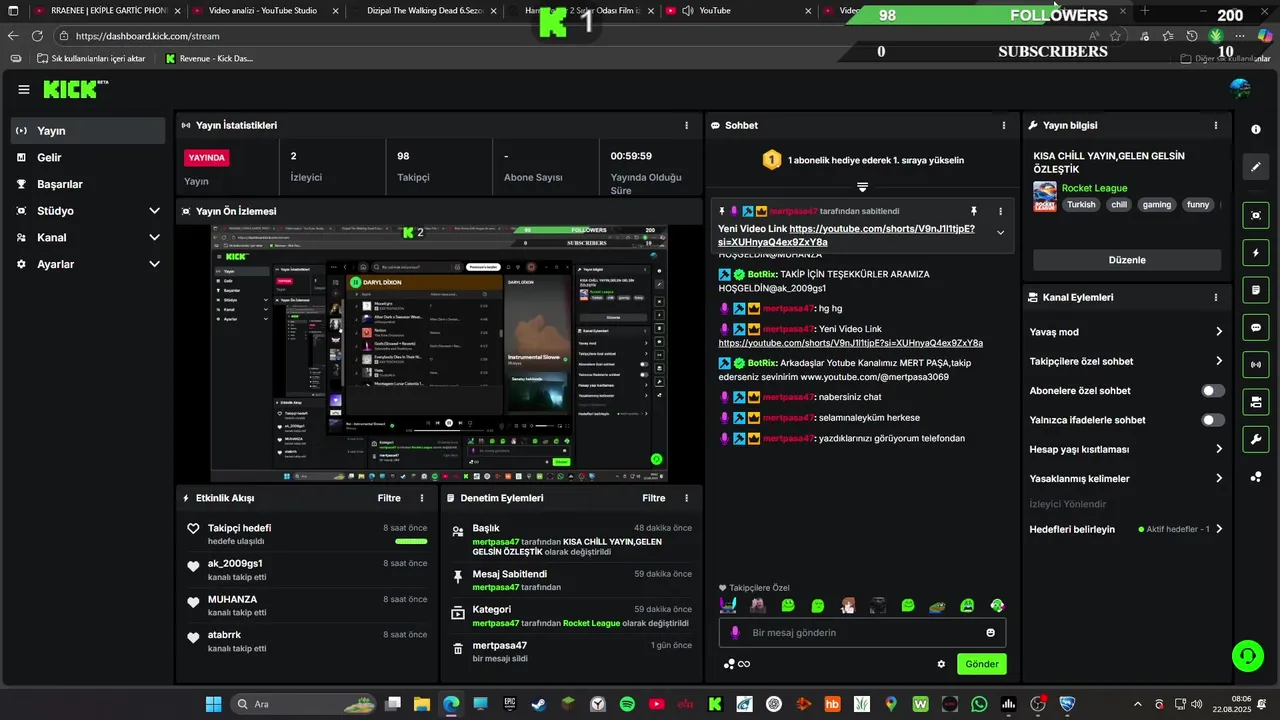Open the info icon in the right sidebar
Screen dimensions: 1280x720
point(1255,130)
